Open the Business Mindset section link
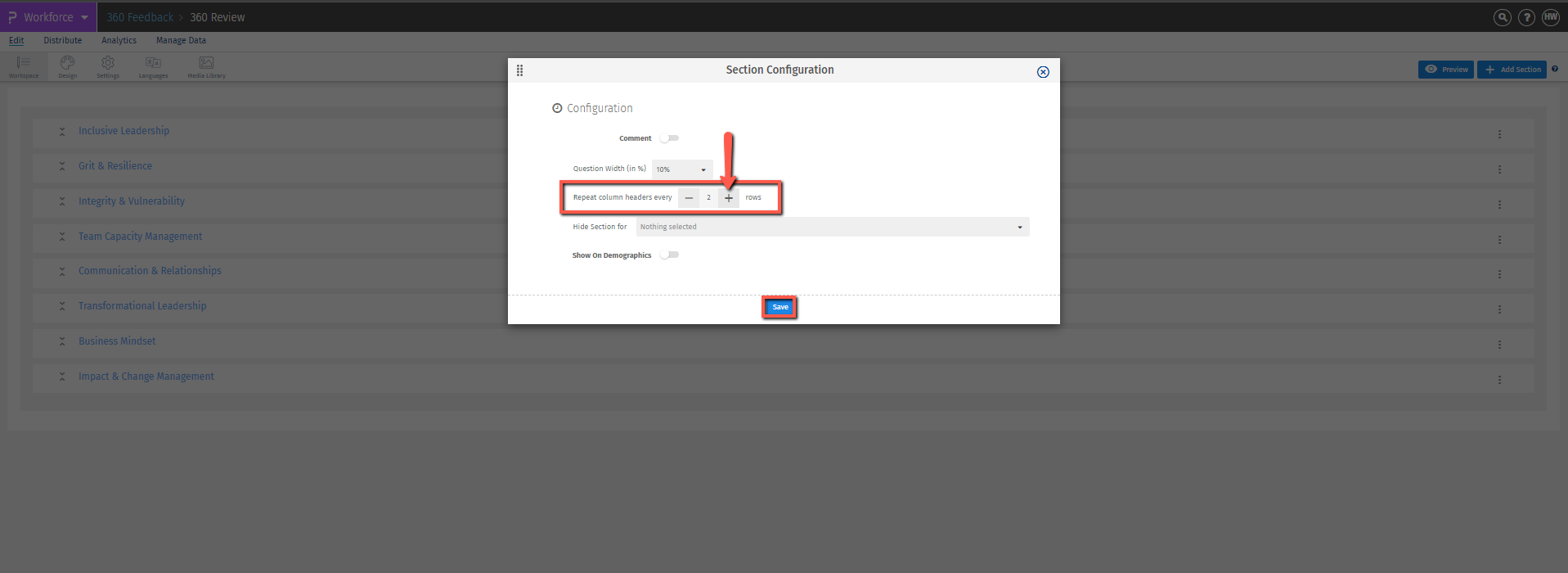The image size is (1568, 573). 117,341
